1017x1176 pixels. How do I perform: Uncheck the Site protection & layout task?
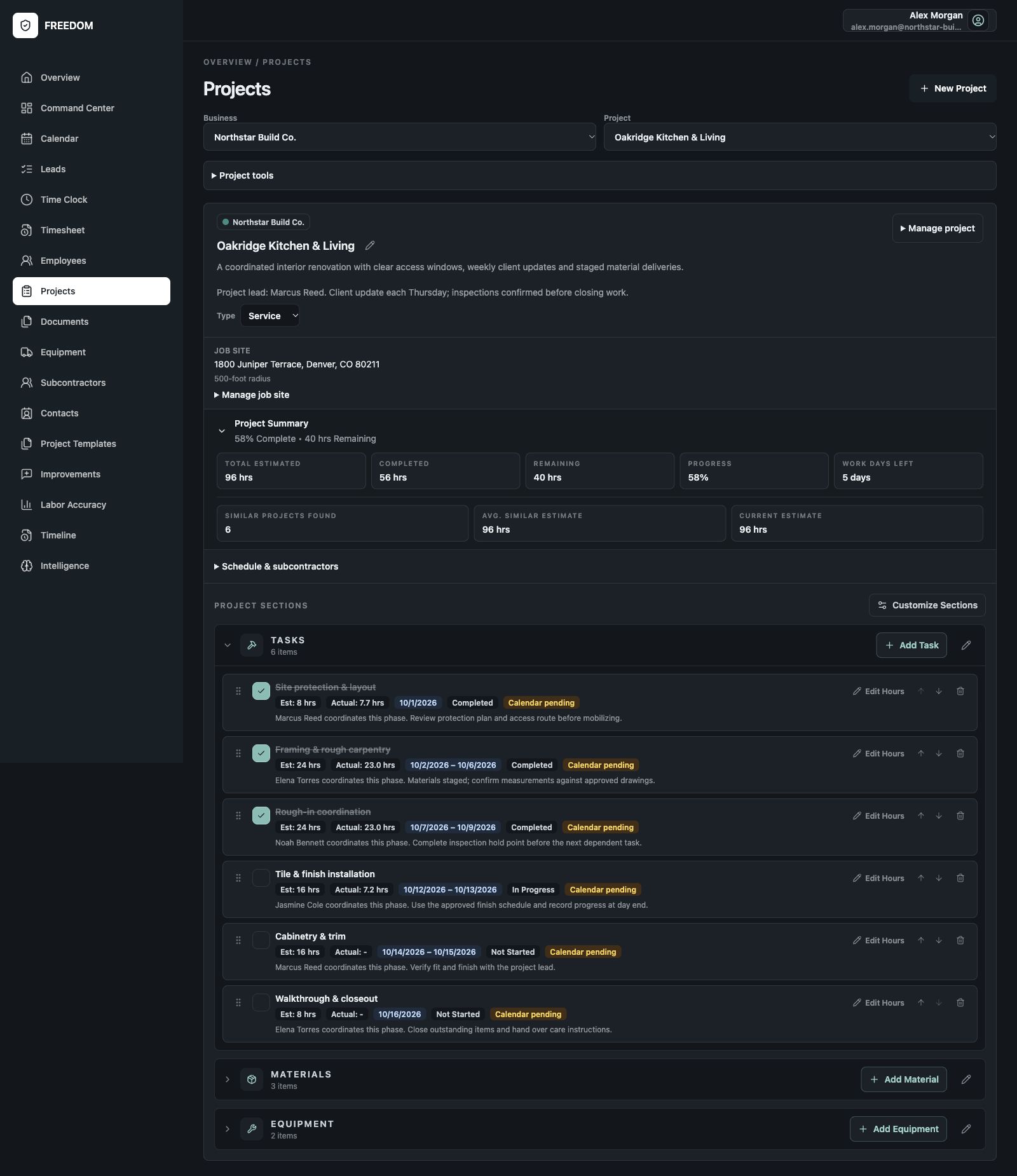coord(261,691)
